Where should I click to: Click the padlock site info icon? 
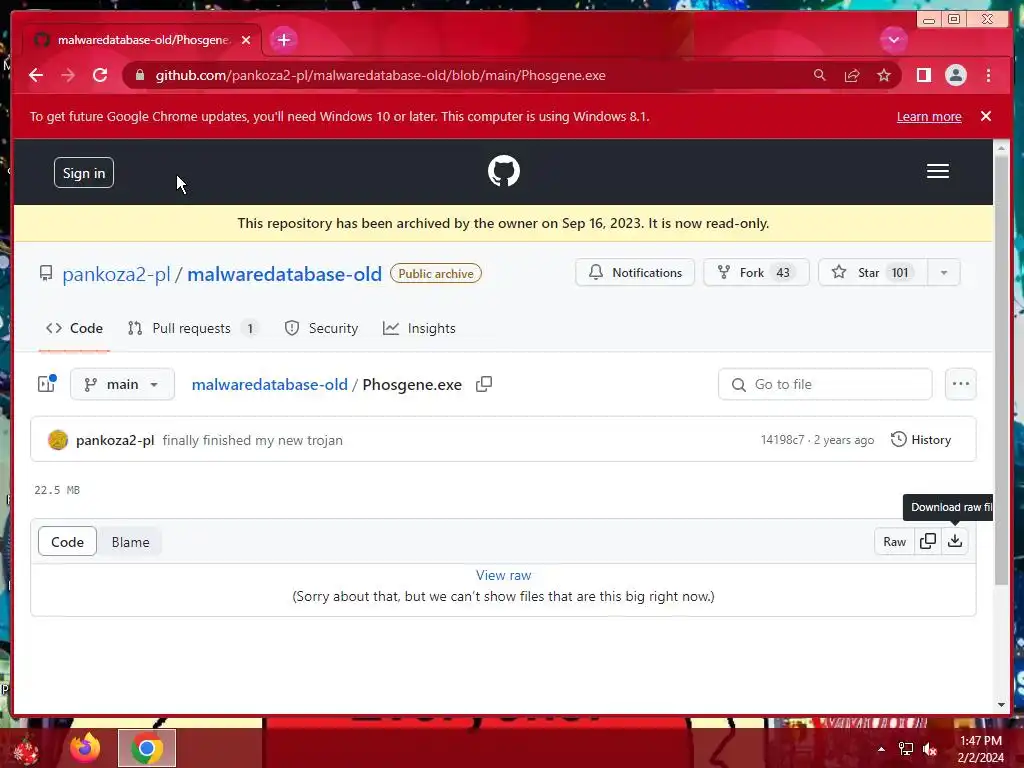[140, 75]
